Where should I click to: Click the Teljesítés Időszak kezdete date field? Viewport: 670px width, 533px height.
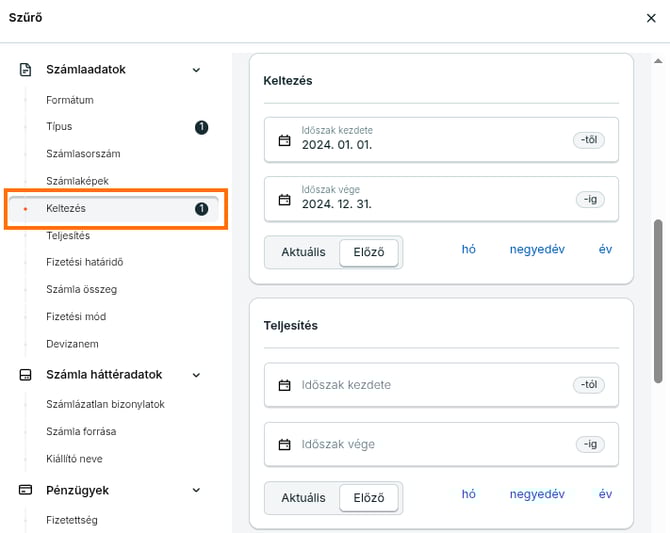click(430, 385)
